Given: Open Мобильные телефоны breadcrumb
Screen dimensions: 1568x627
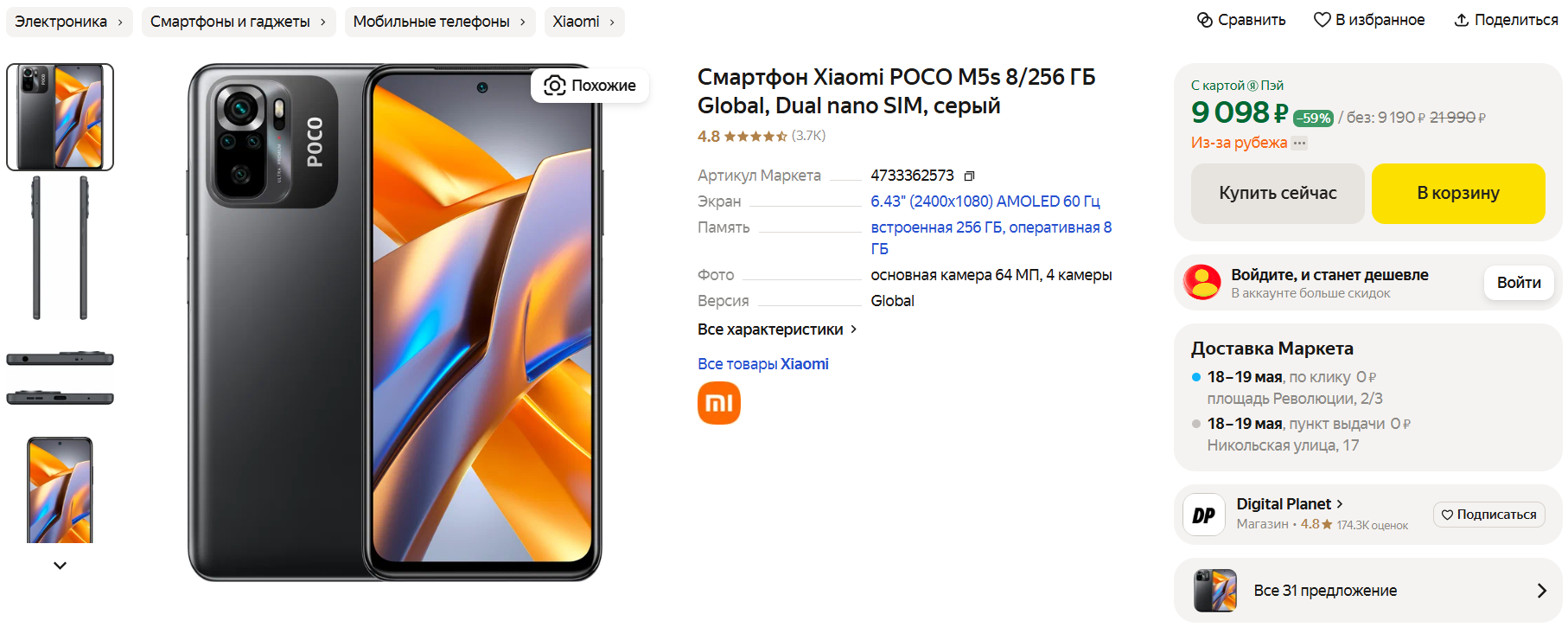Looking at the screenshot, I should (440, 22).
